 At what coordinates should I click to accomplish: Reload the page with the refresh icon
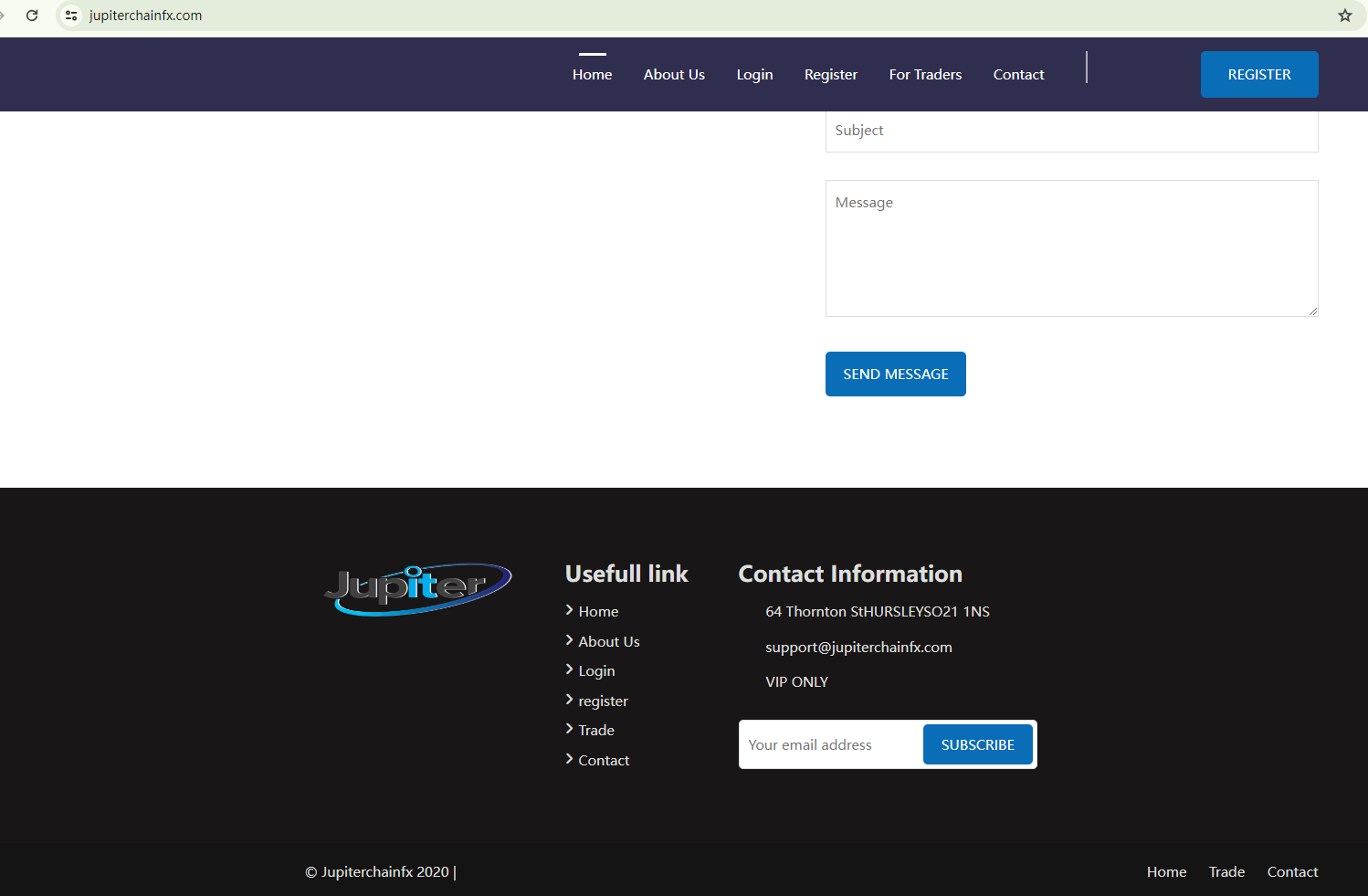[32, 16]
